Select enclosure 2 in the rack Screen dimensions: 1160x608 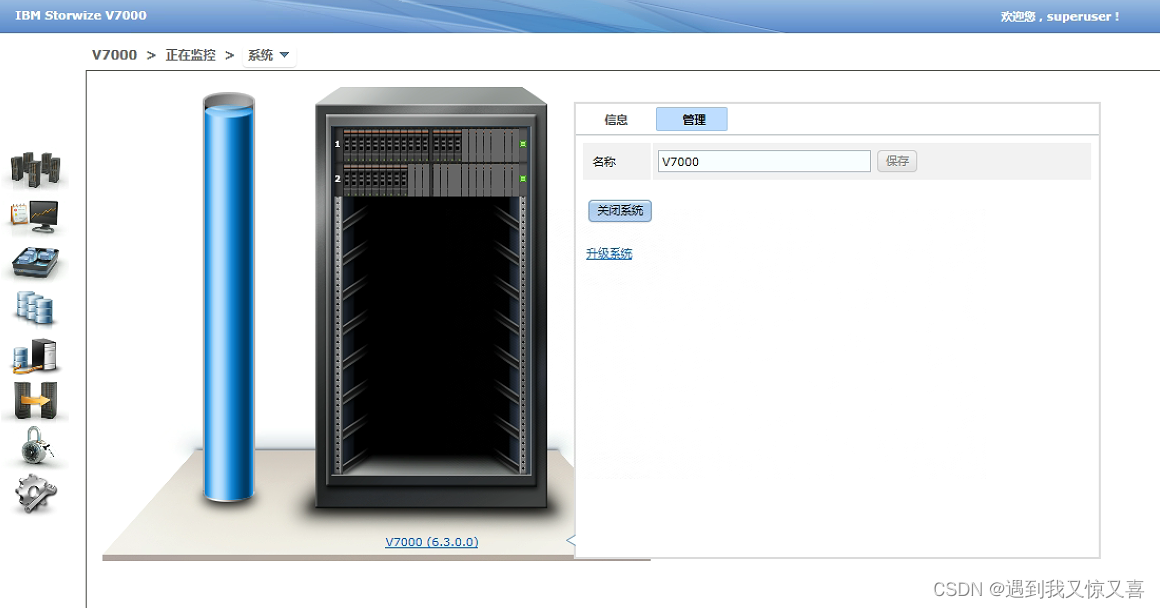click(430, 180)
